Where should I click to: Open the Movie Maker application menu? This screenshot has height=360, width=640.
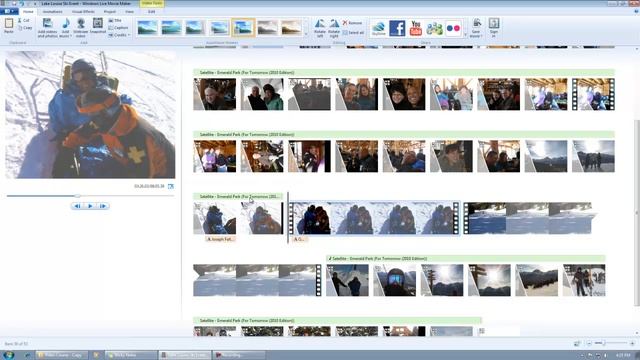(x=9, y=11)
